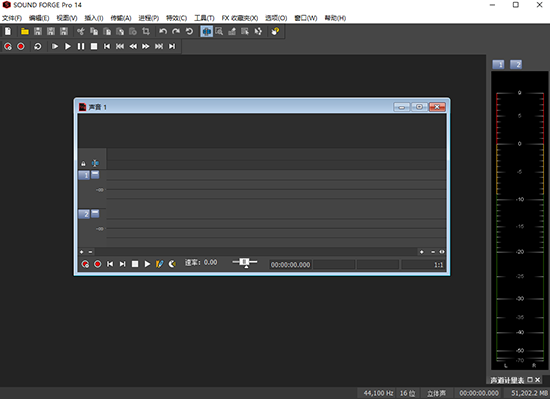
Task: Pause playback in main transport bar
Action: point(81,46)
